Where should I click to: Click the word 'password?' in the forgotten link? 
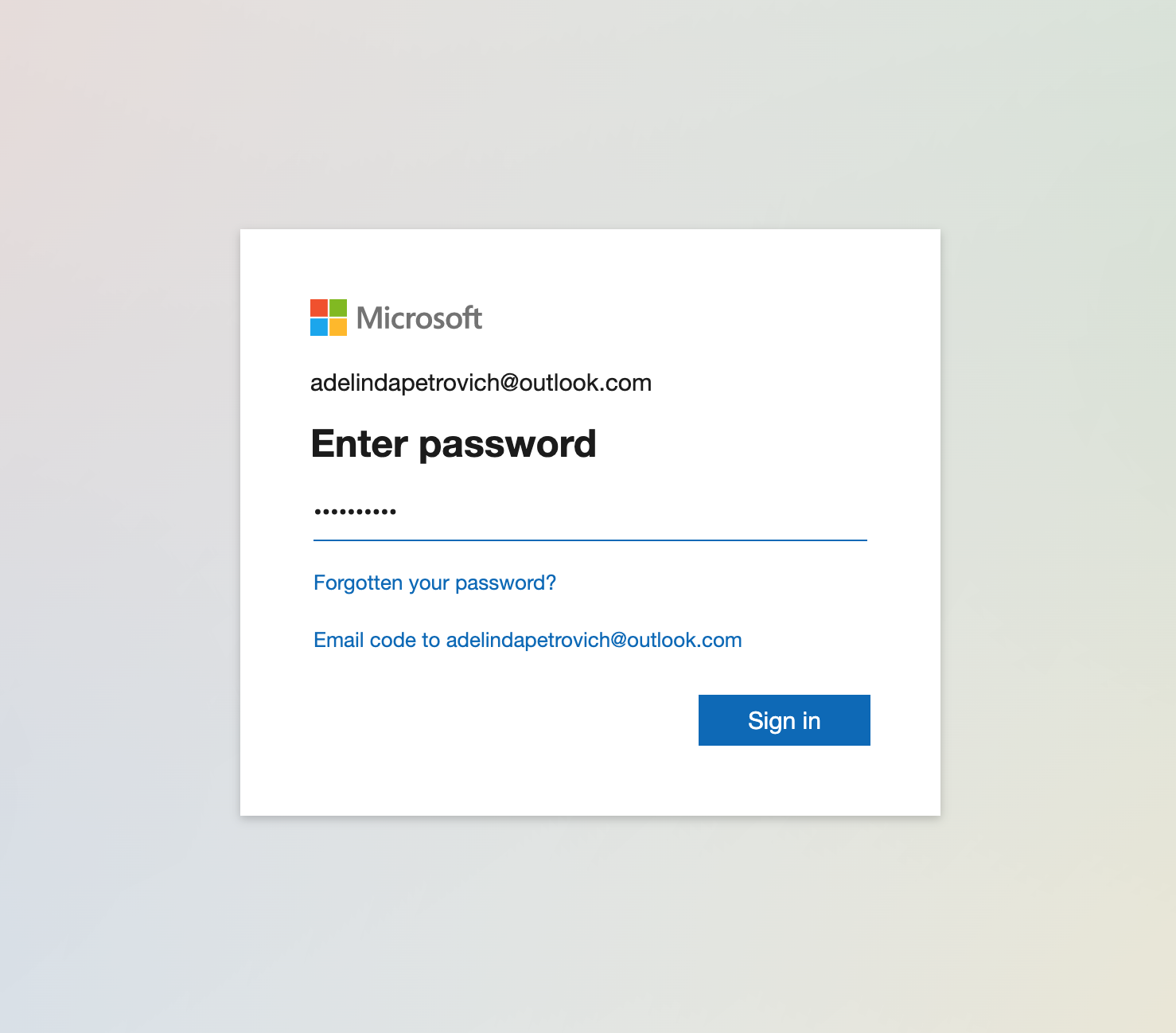(x=506, y=583)
